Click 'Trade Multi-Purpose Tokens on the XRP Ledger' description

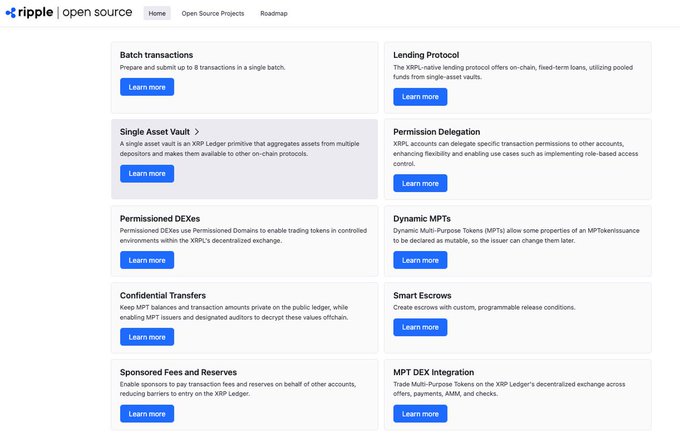509,389
